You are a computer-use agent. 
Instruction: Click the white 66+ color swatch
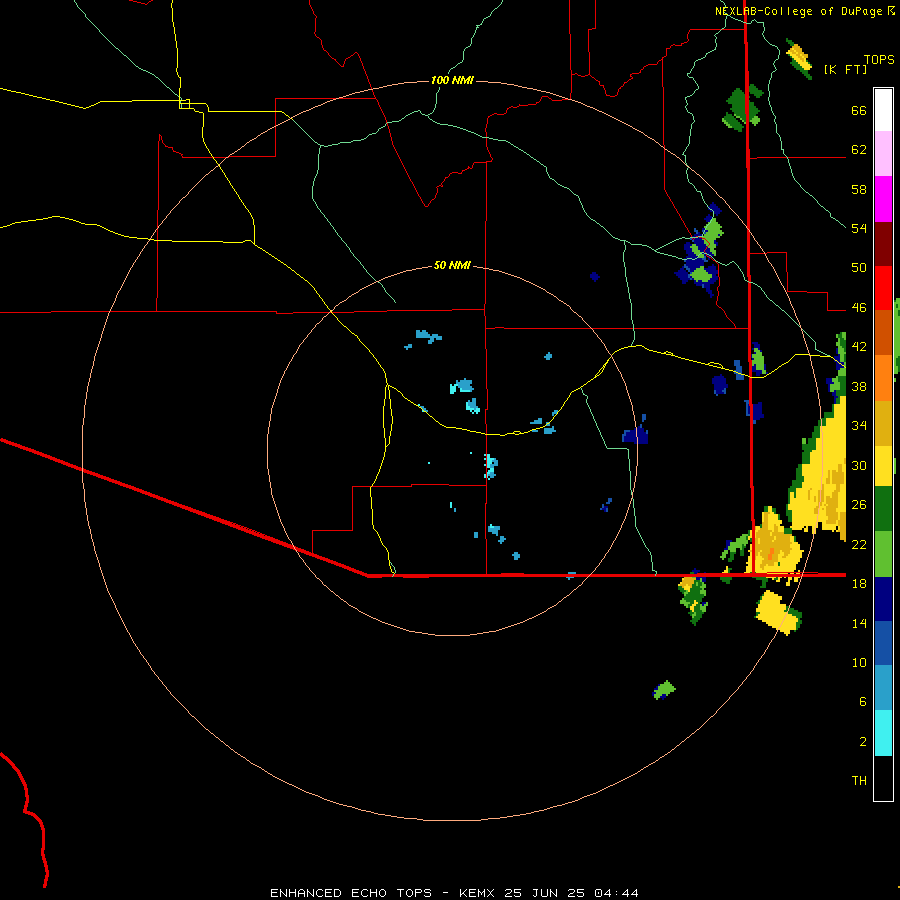pyautogui.click(x=883, y=110)
